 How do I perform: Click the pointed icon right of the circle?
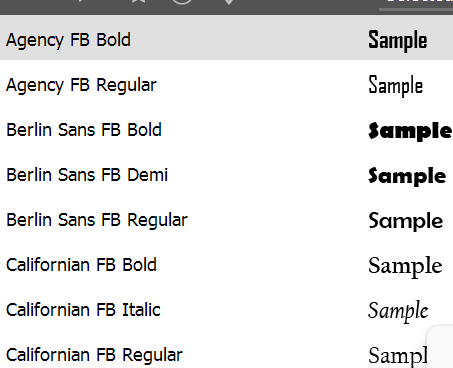pos(229,1)
